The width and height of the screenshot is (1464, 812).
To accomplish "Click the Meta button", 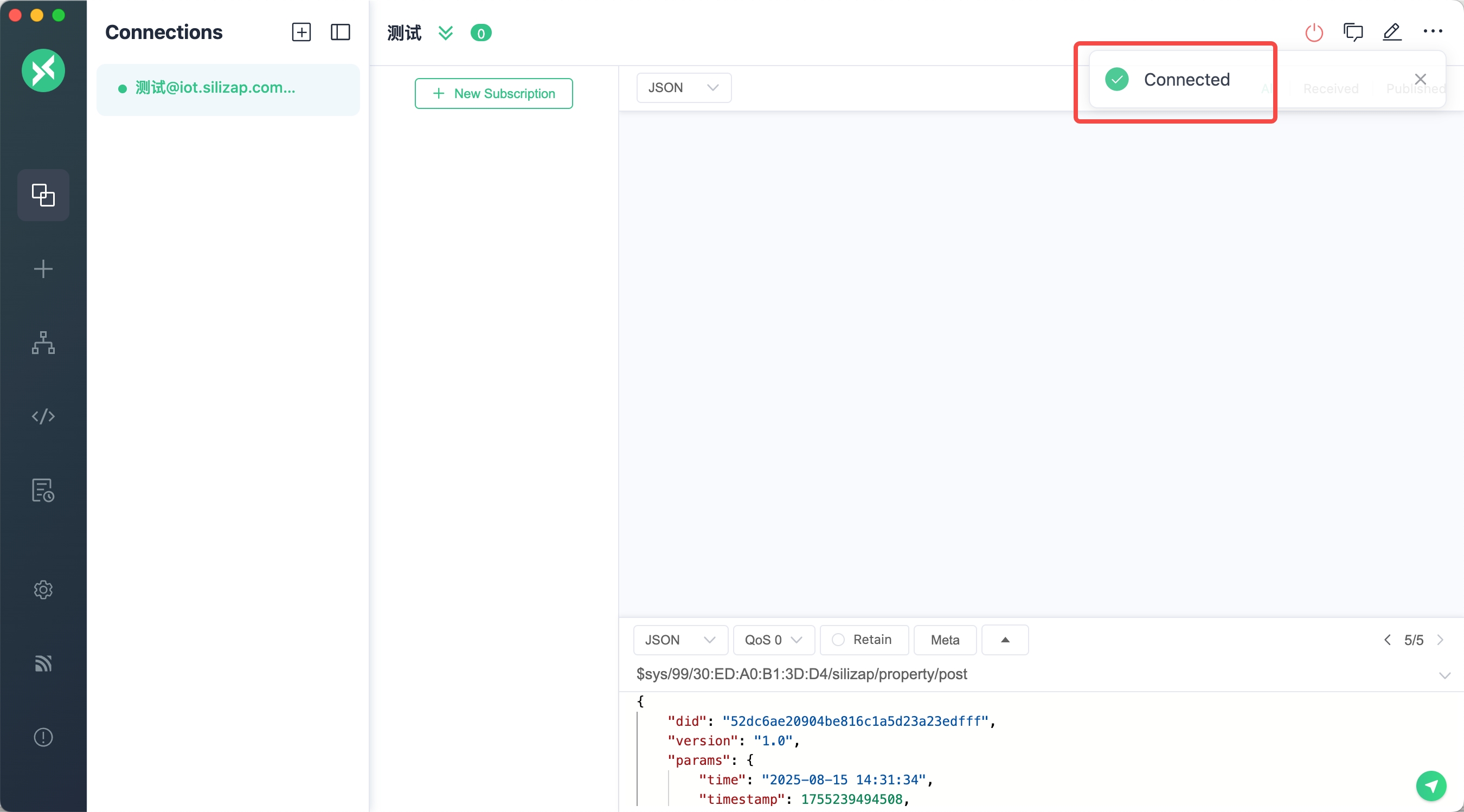I will tap(945, 640).
